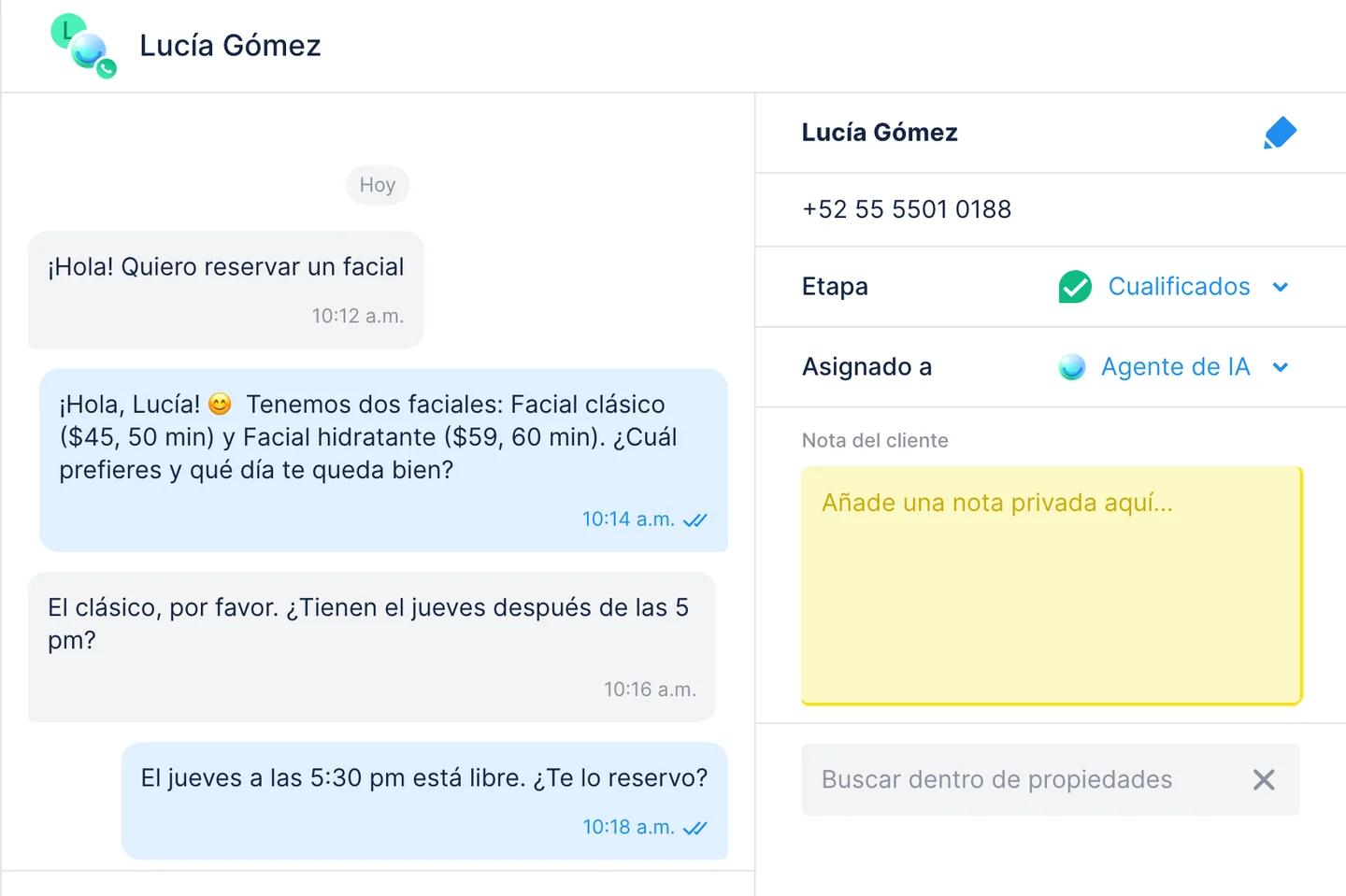Click the green check icon beside Cualificados
1346x896 pixels.
1075,287
